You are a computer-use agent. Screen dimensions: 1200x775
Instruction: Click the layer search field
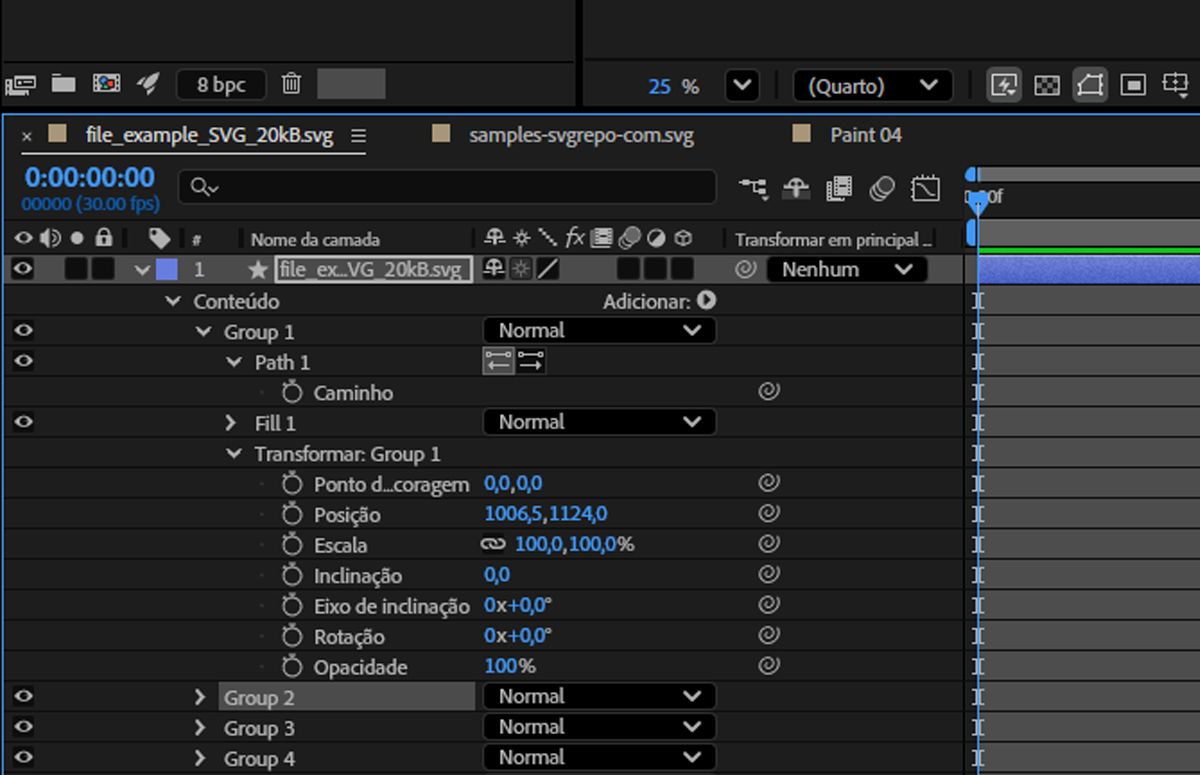point(447,187)
